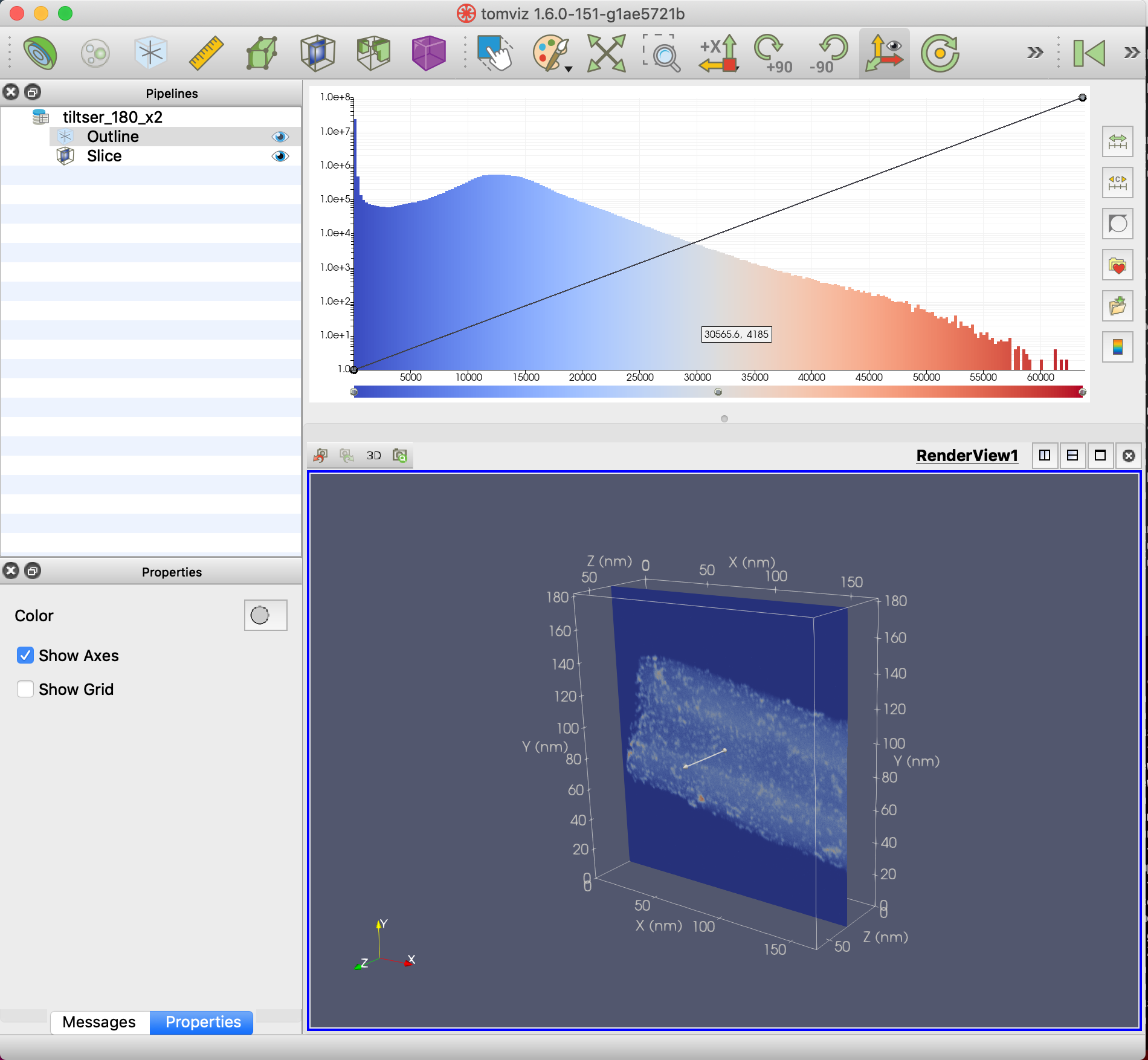Open color map presets (heart folder)

1117,265
